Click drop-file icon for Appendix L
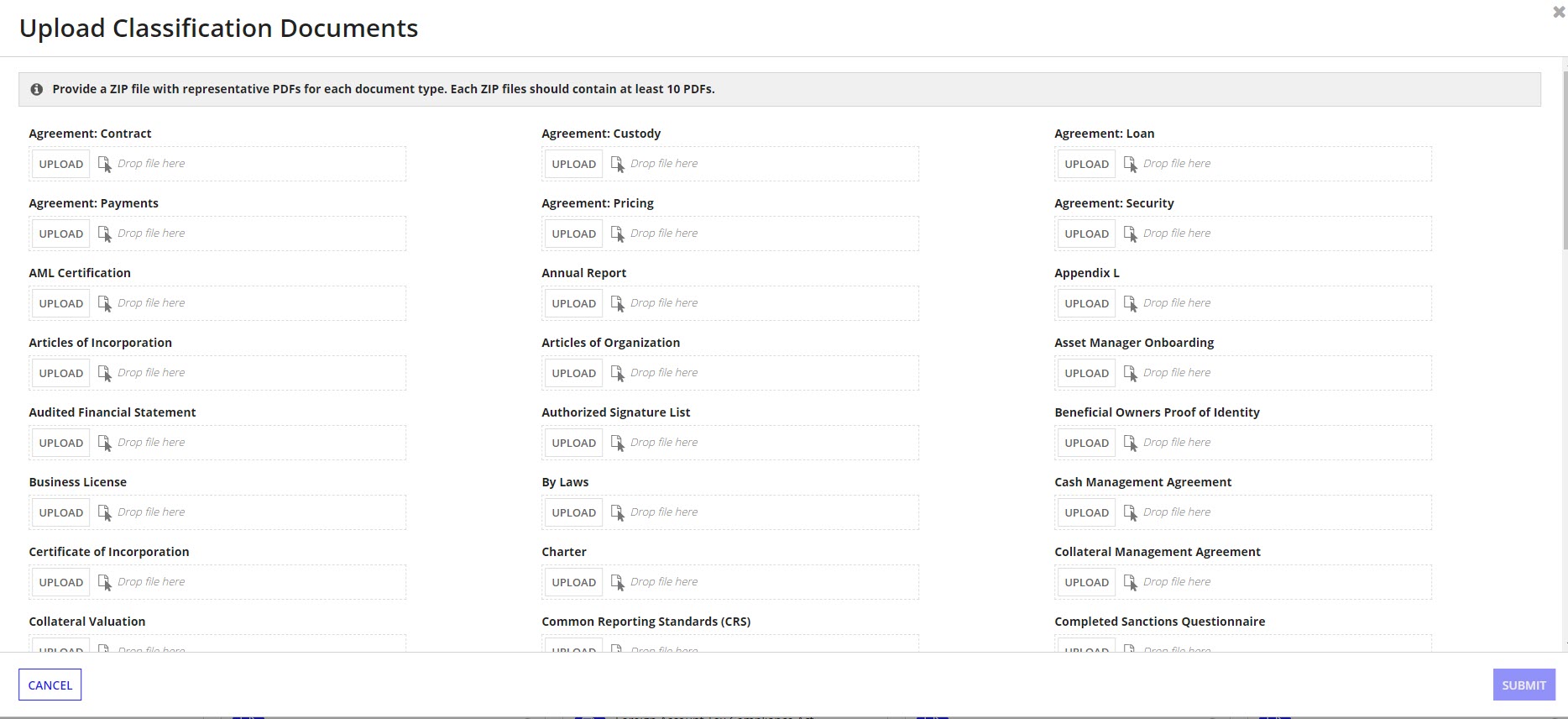1568x719 pixels. (1131, 303)
